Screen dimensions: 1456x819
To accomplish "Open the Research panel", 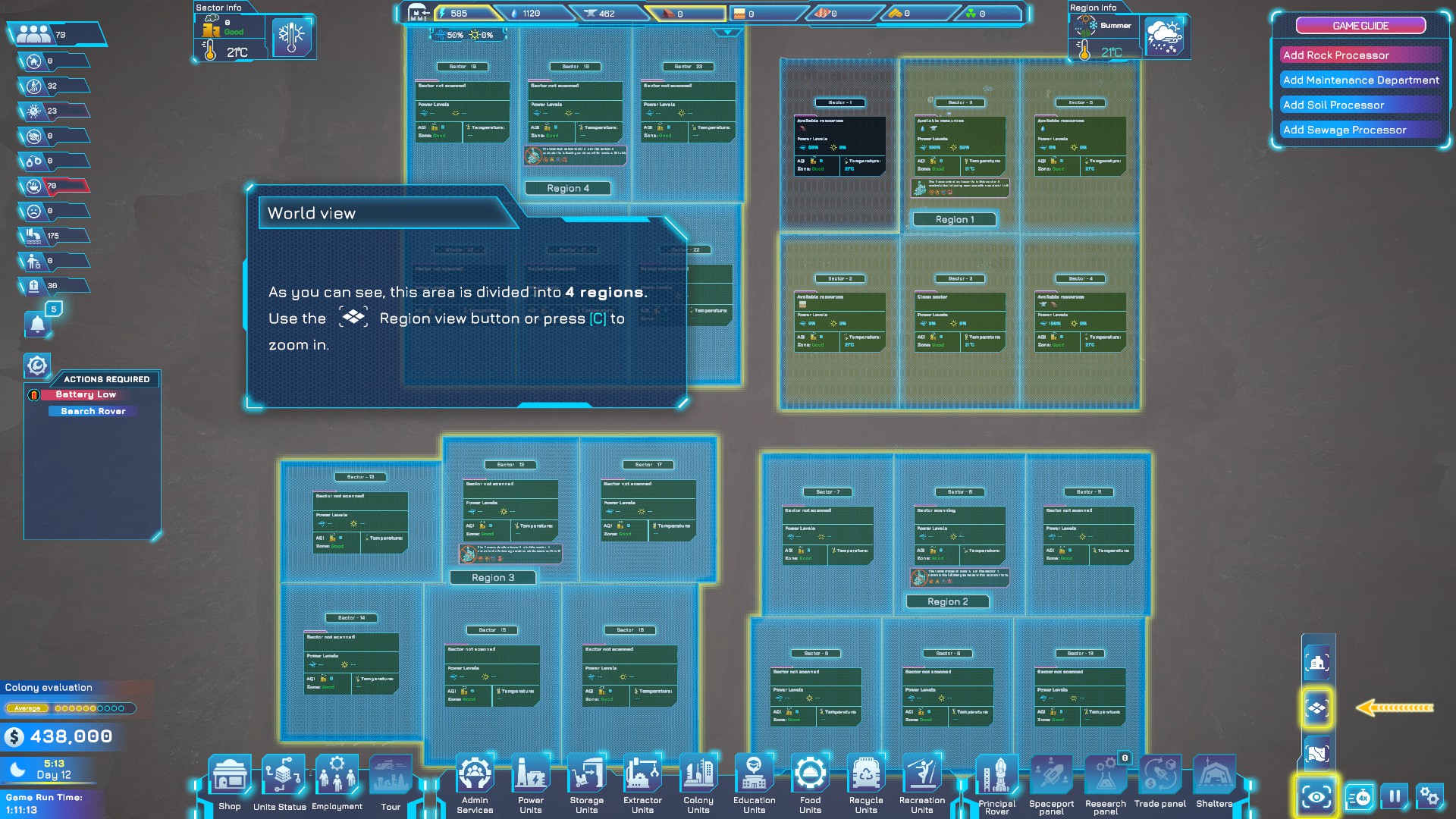I will [x=1106, y=776].
